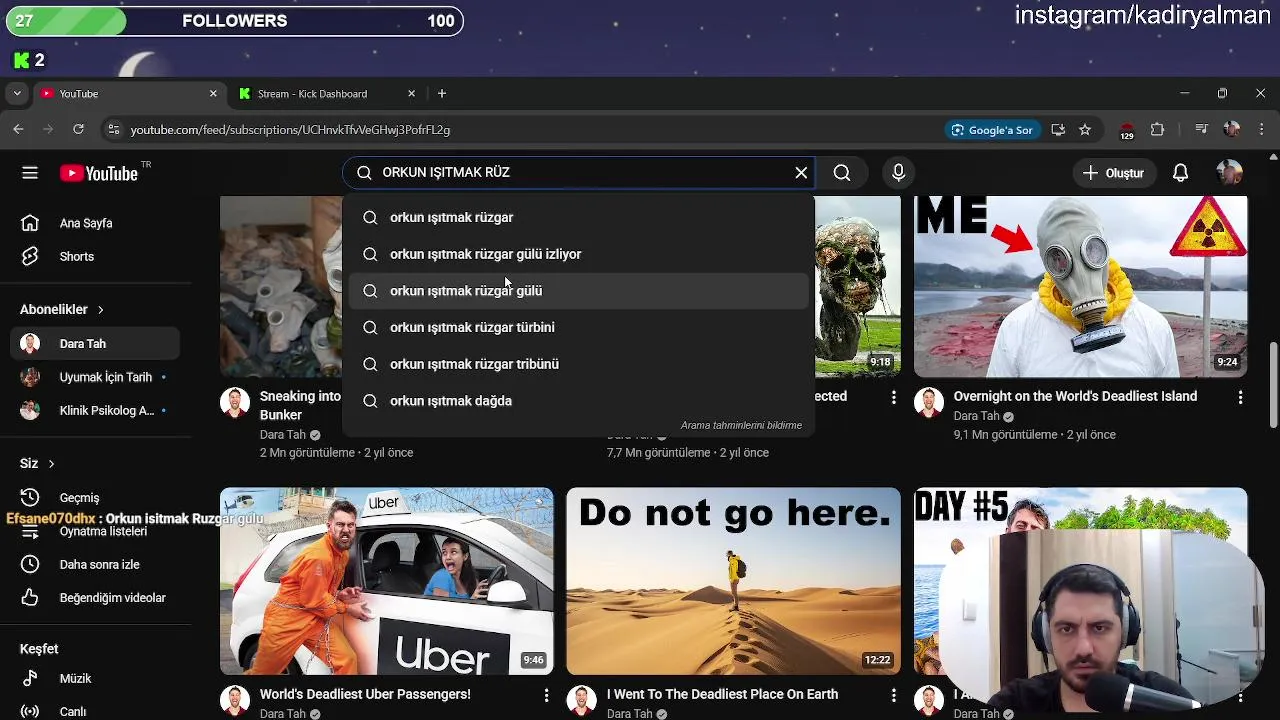The image size is (1280, 720).
Task: Open World's Deadliest Uber Passengers thumbnail
Action: coord(386,581)
